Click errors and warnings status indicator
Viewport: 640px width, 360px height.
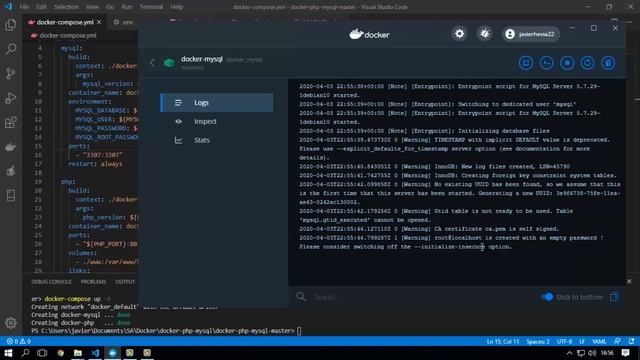pyautogui.click(x=19, y=341)
